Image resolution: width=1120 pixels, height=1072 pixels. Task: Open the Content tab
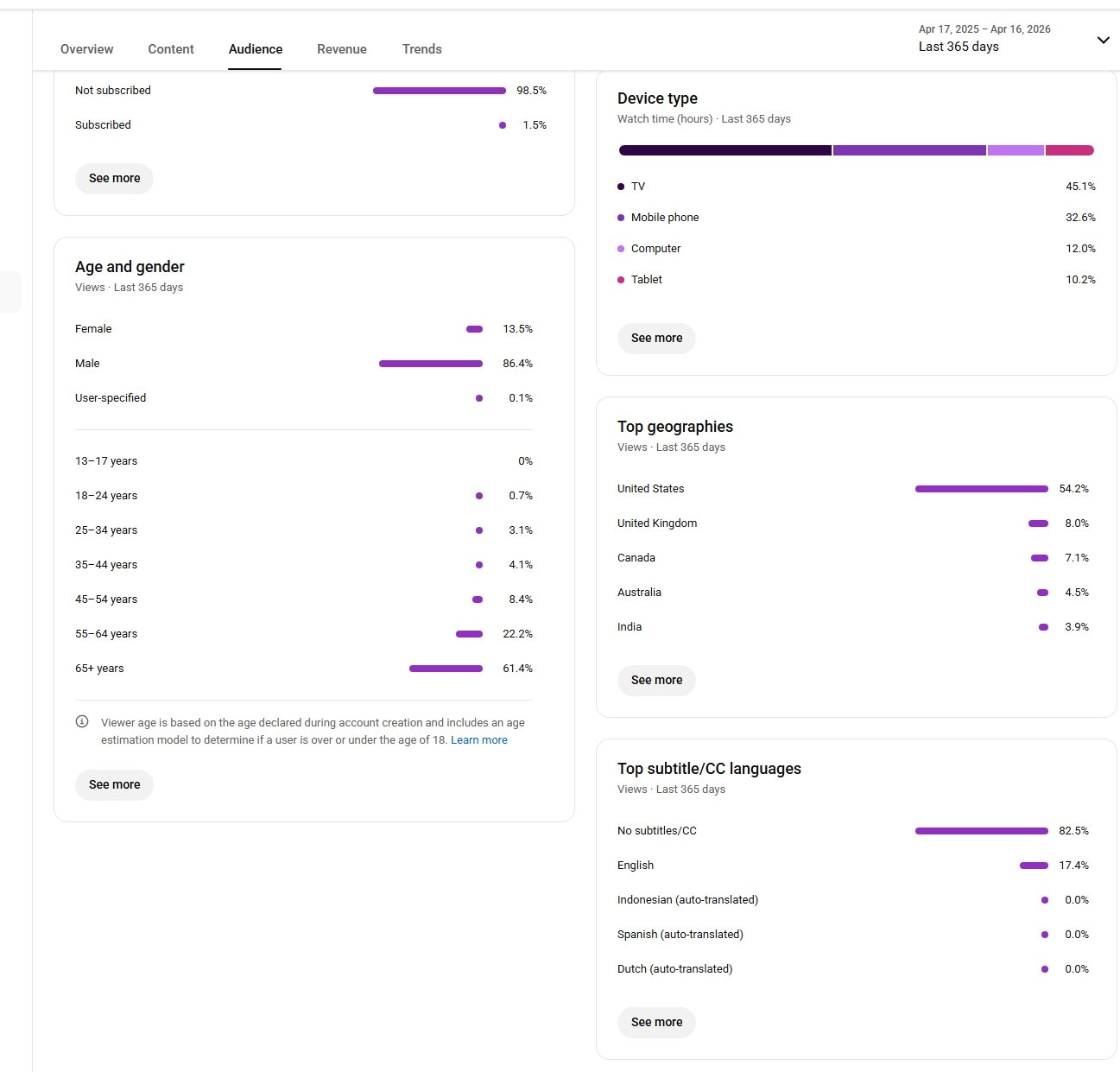[171, 49]
